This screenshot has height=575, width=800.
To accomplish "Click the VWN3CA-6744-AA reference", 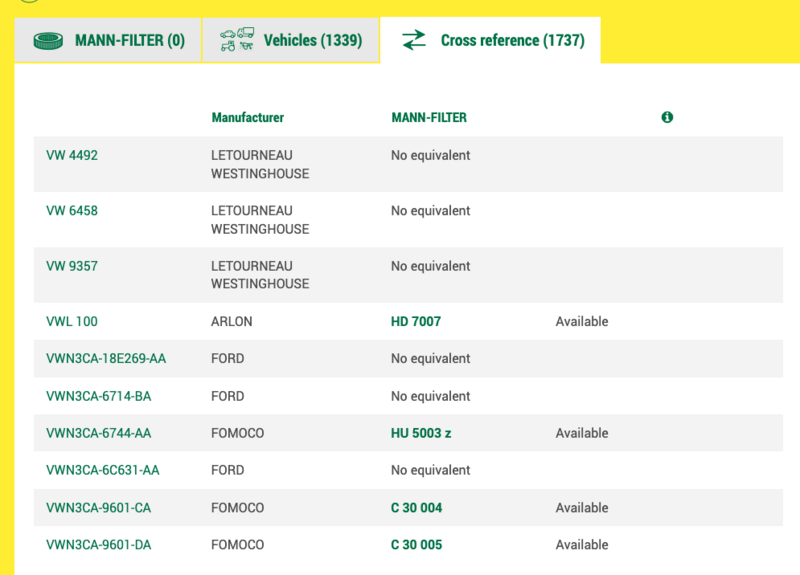I will pyautogui.click(x=98, y=433).
